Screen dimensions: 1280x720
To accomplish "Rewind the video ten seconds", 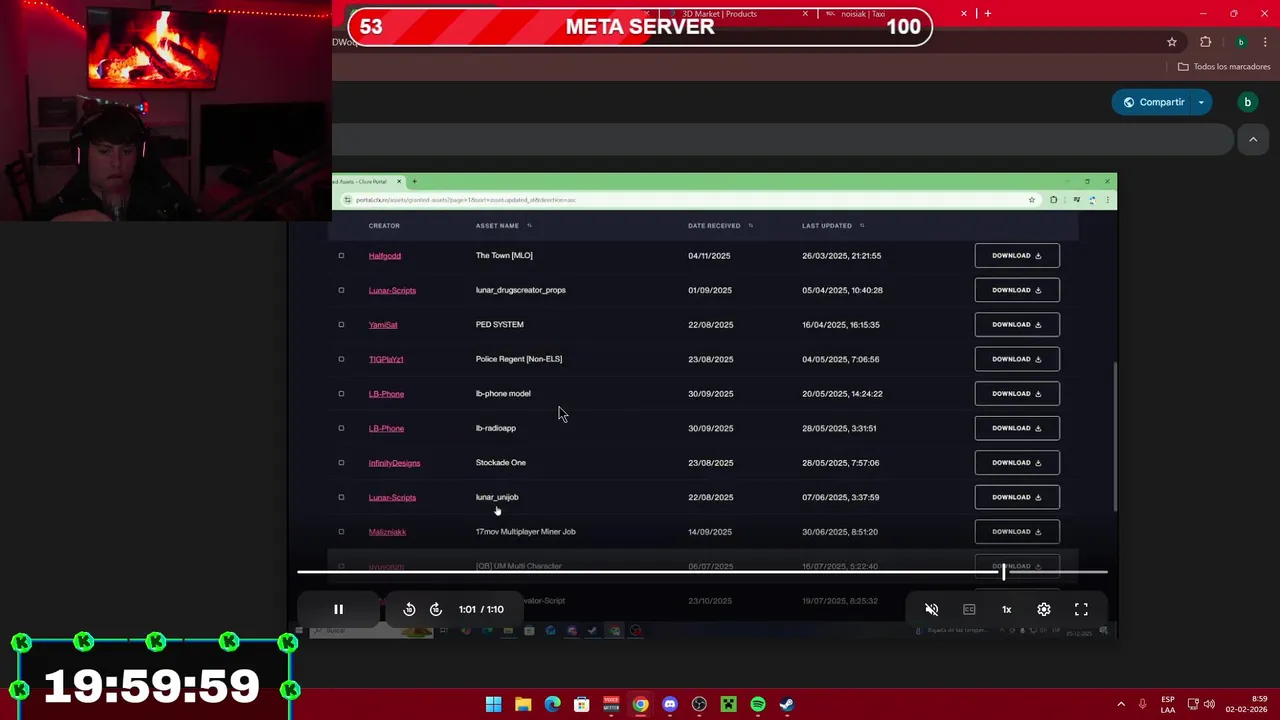I will pyautogui.click(x=409, y=609).
